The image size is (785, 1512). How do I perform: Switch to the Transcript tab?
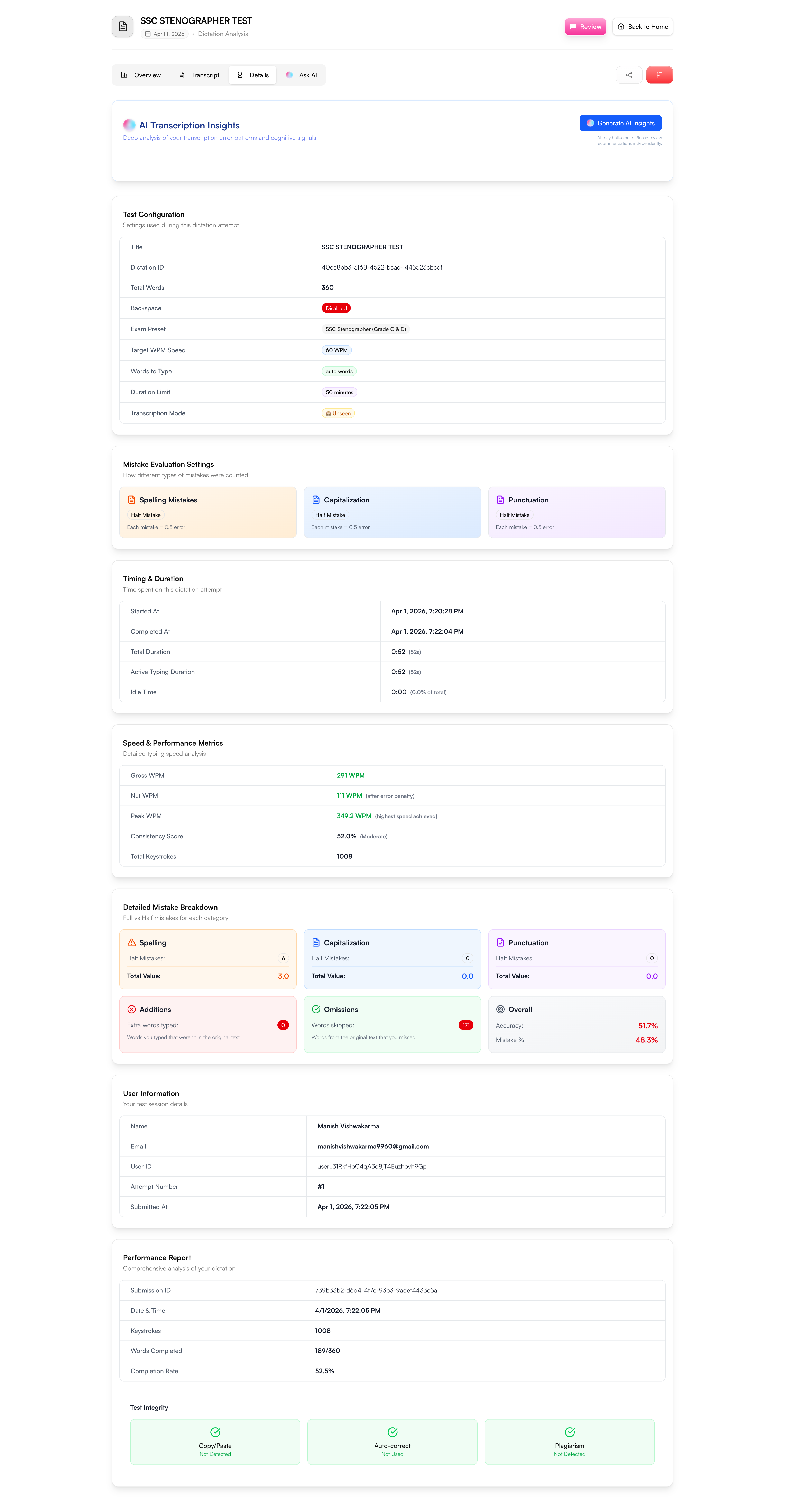(199, 75)
